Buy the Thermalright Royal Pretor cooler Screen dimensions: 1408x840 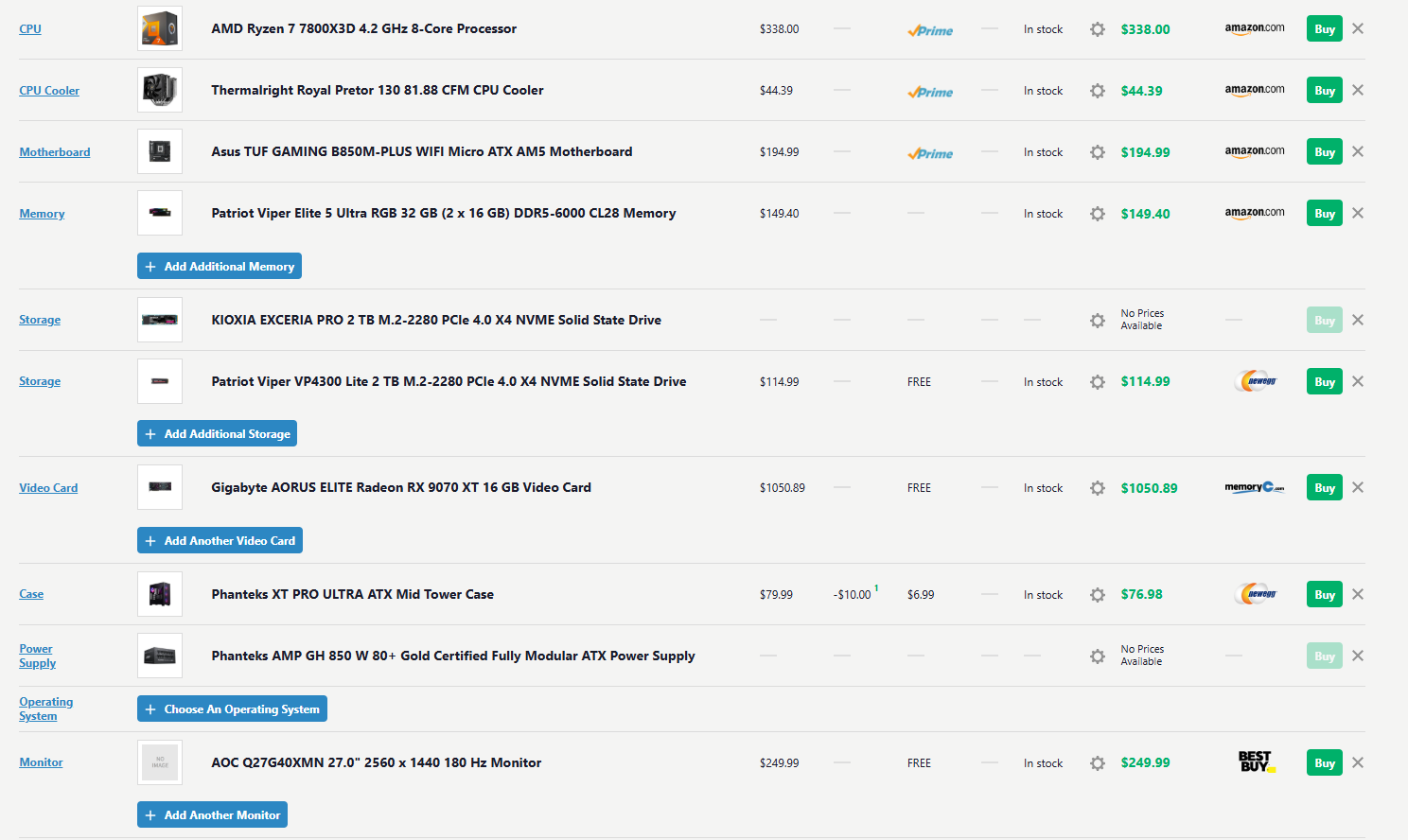1325,90
